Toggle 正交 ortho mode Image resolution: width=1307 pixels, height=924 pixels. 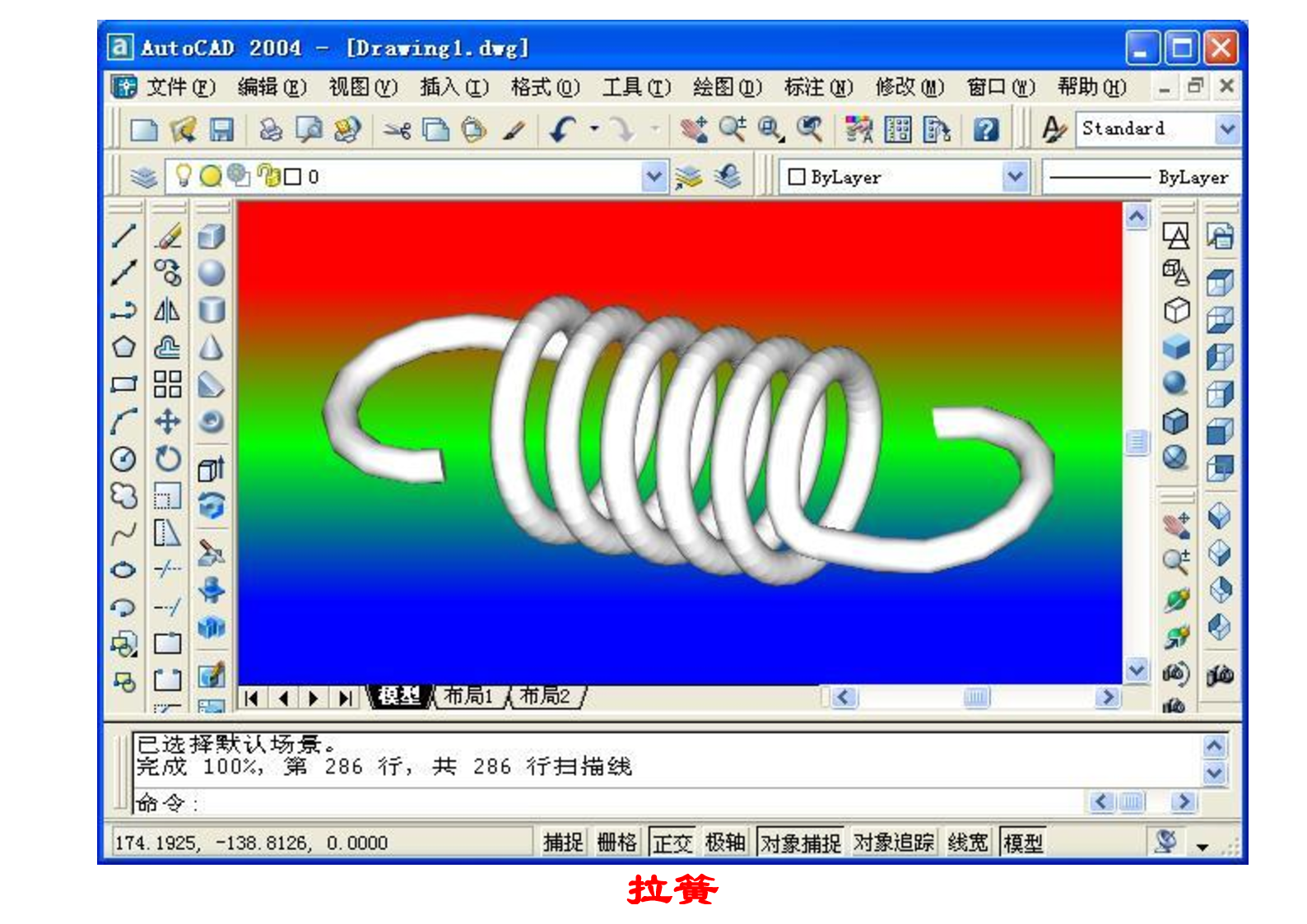672,843
